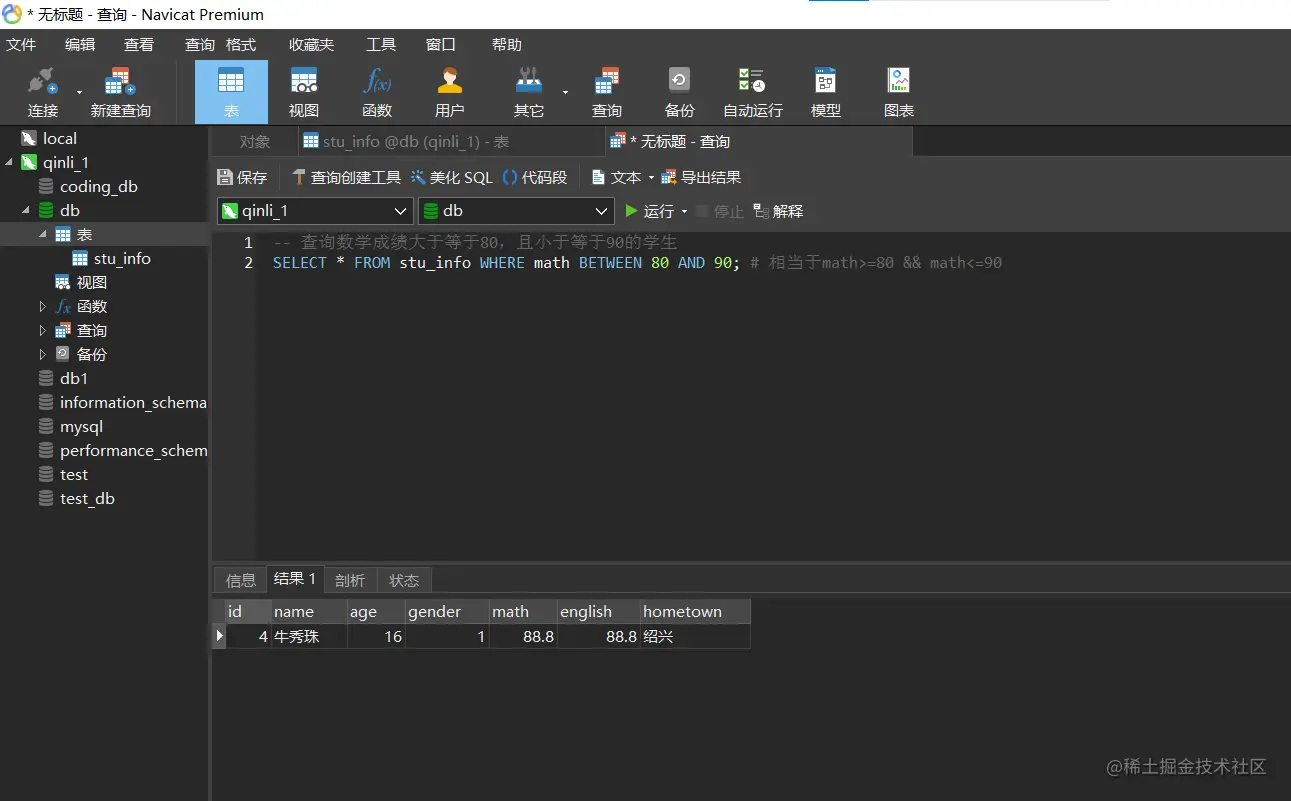Switch to the 无标题 - 查询 tab
This screenshot has height=801, width=1291.
point(758,141)
